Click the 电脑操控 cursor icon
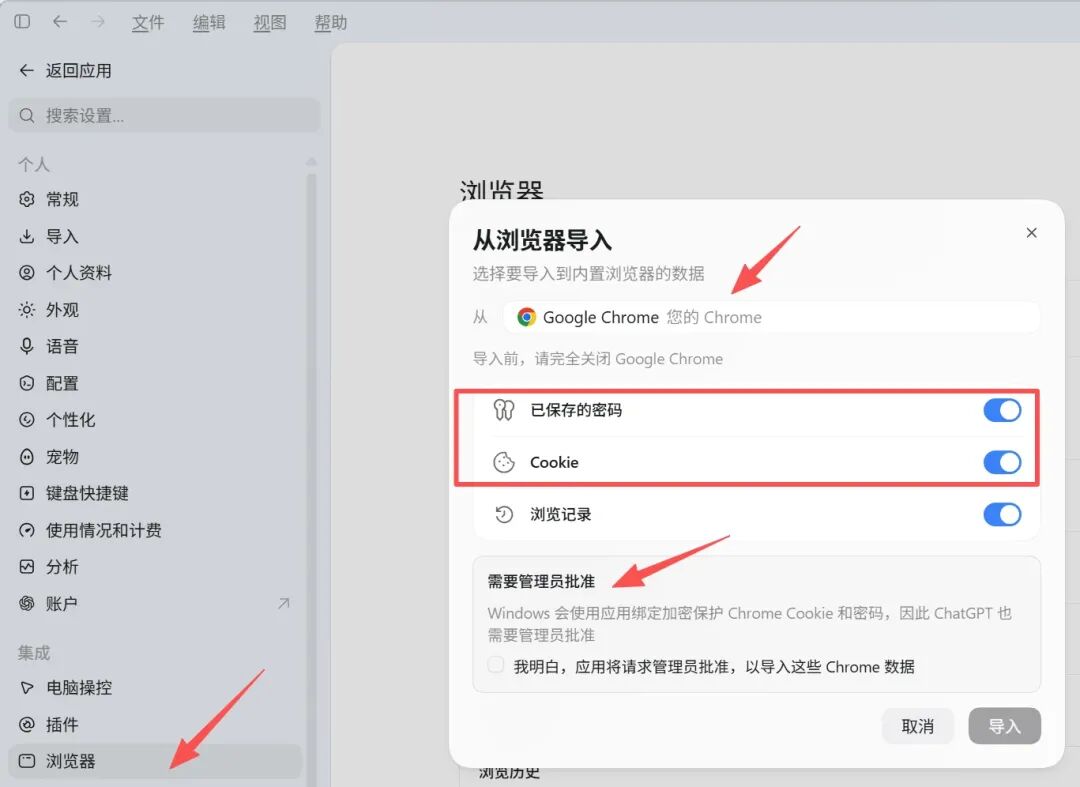 click(x=27, y=687)
